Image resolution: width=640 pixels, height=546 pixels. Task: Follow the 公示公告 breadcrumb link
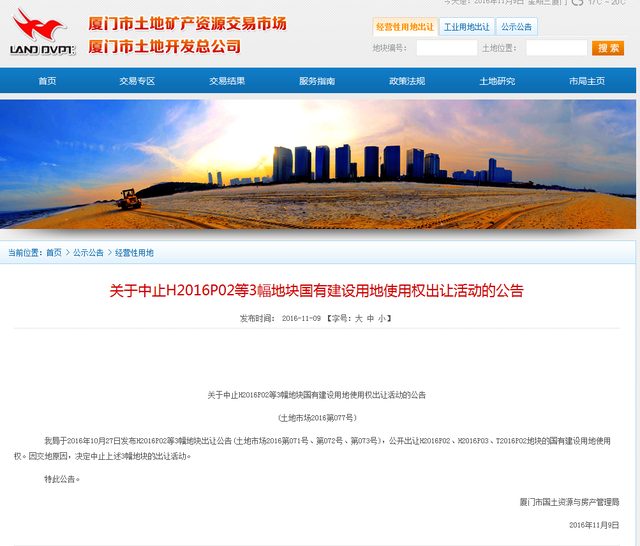[x=88, y=253]
